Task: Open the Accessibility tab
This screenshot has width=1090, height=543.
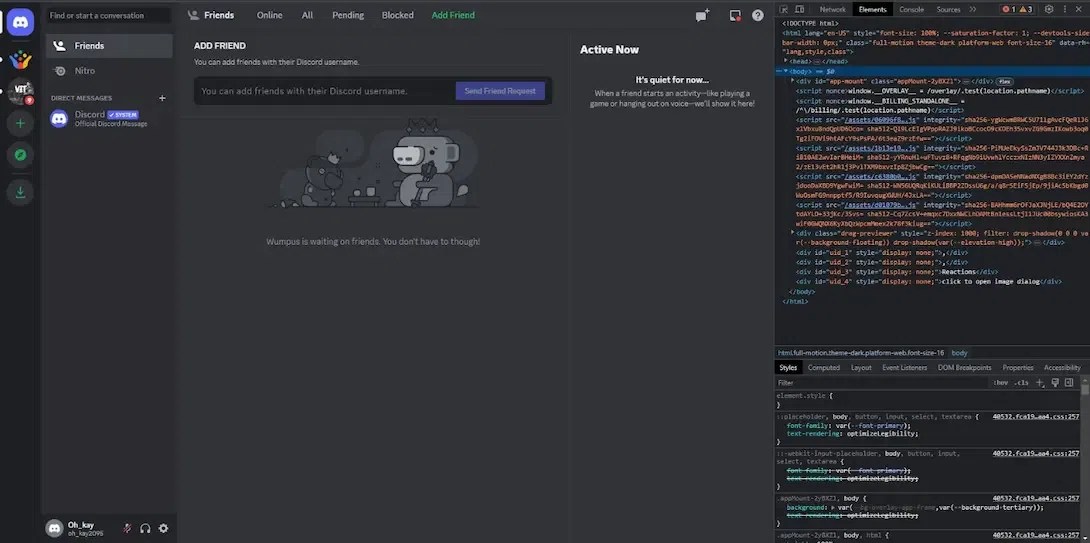Action: 1061,367
